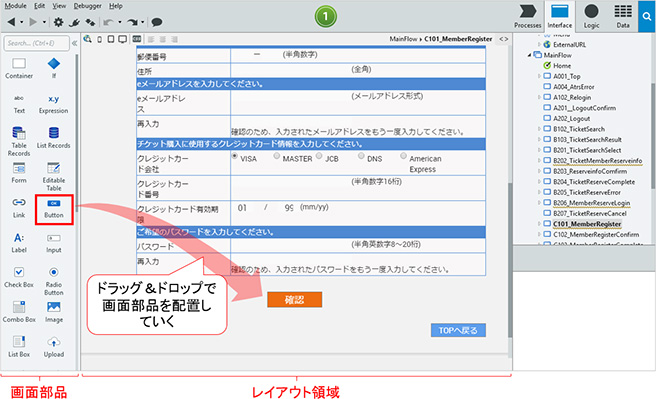Select the Expression widget
The height and width of the screenshot is (399, 656).
coord(54,103)
